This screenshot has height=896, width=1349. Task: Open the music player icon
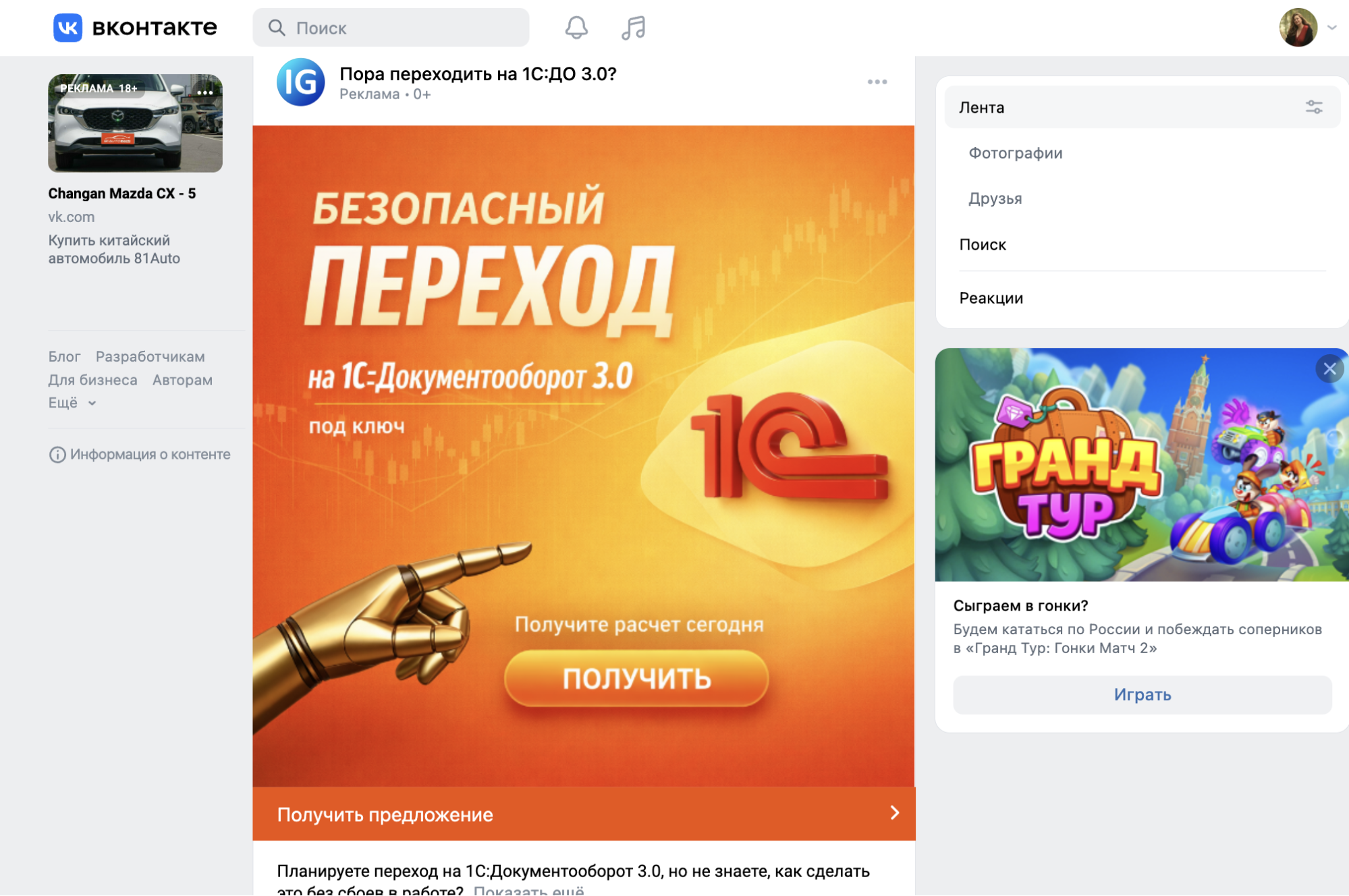point(633,28)
